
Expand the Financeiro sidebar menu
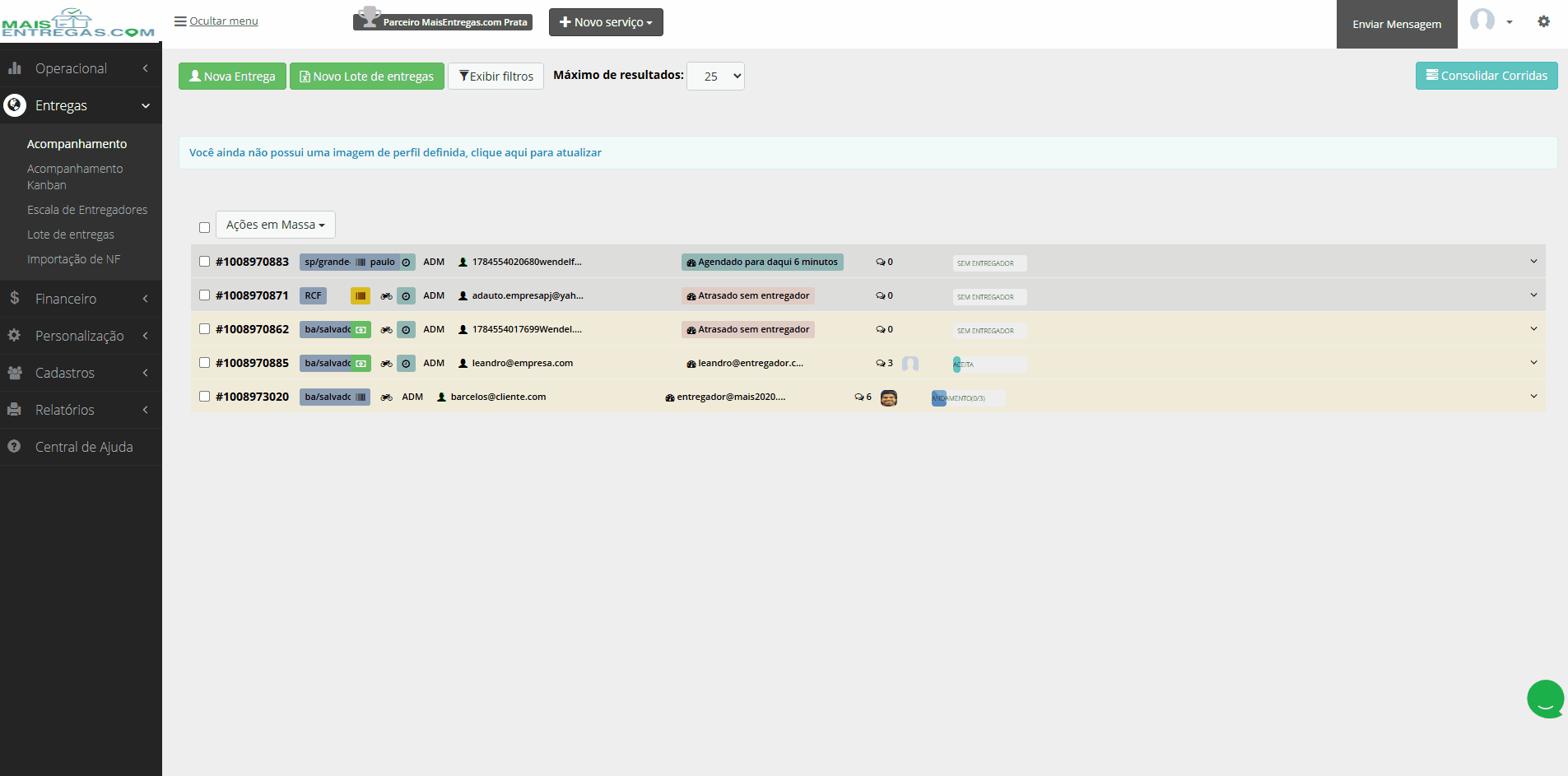(x=81, y=299)
